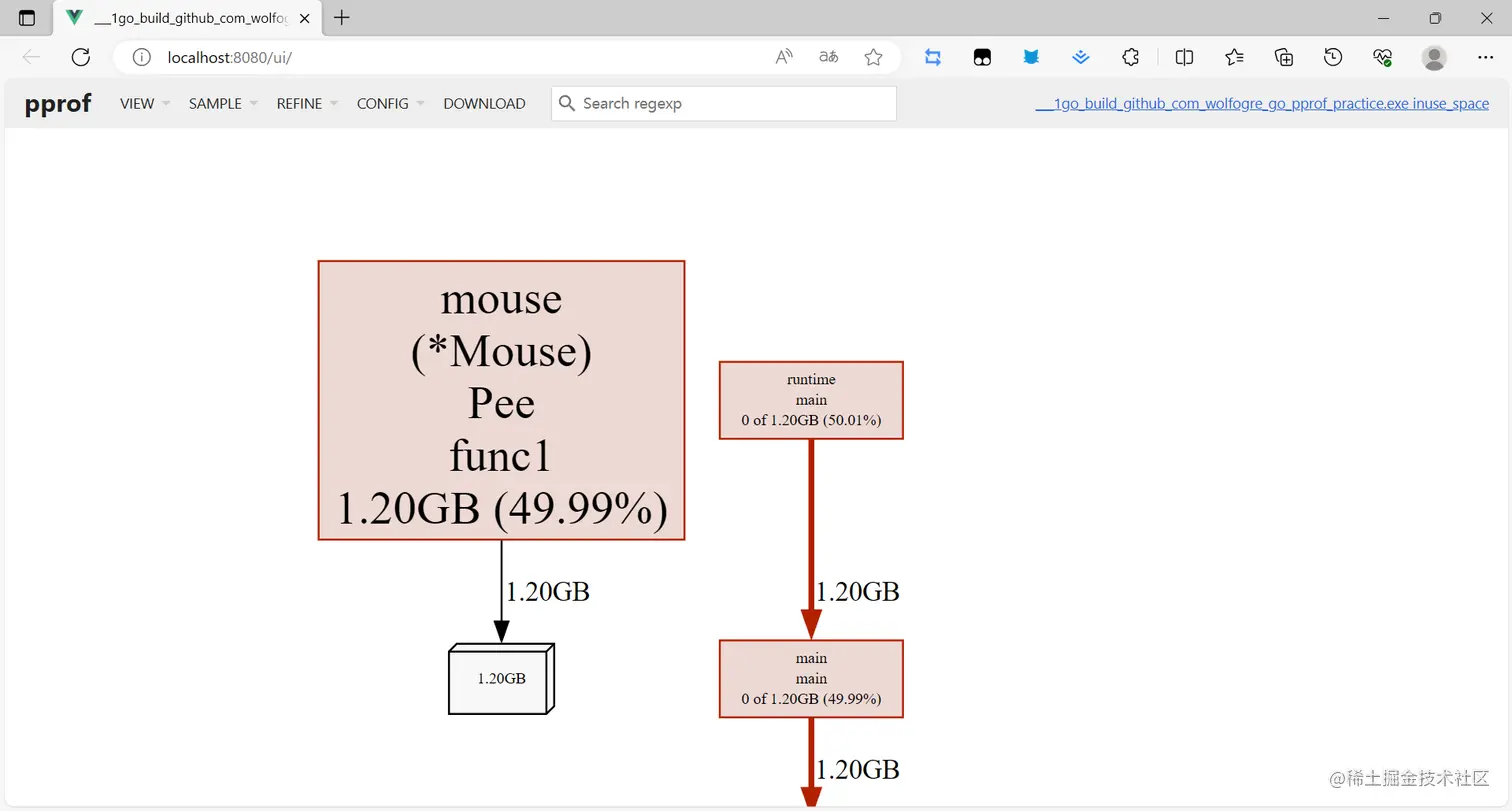Click the 1.20GB label below main main

[858, 770]
